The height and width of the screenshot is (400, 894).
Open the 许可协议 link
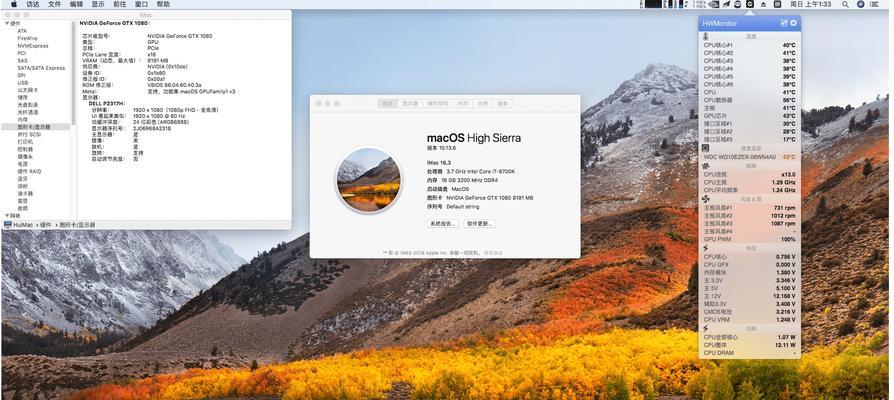click(494, 252)
